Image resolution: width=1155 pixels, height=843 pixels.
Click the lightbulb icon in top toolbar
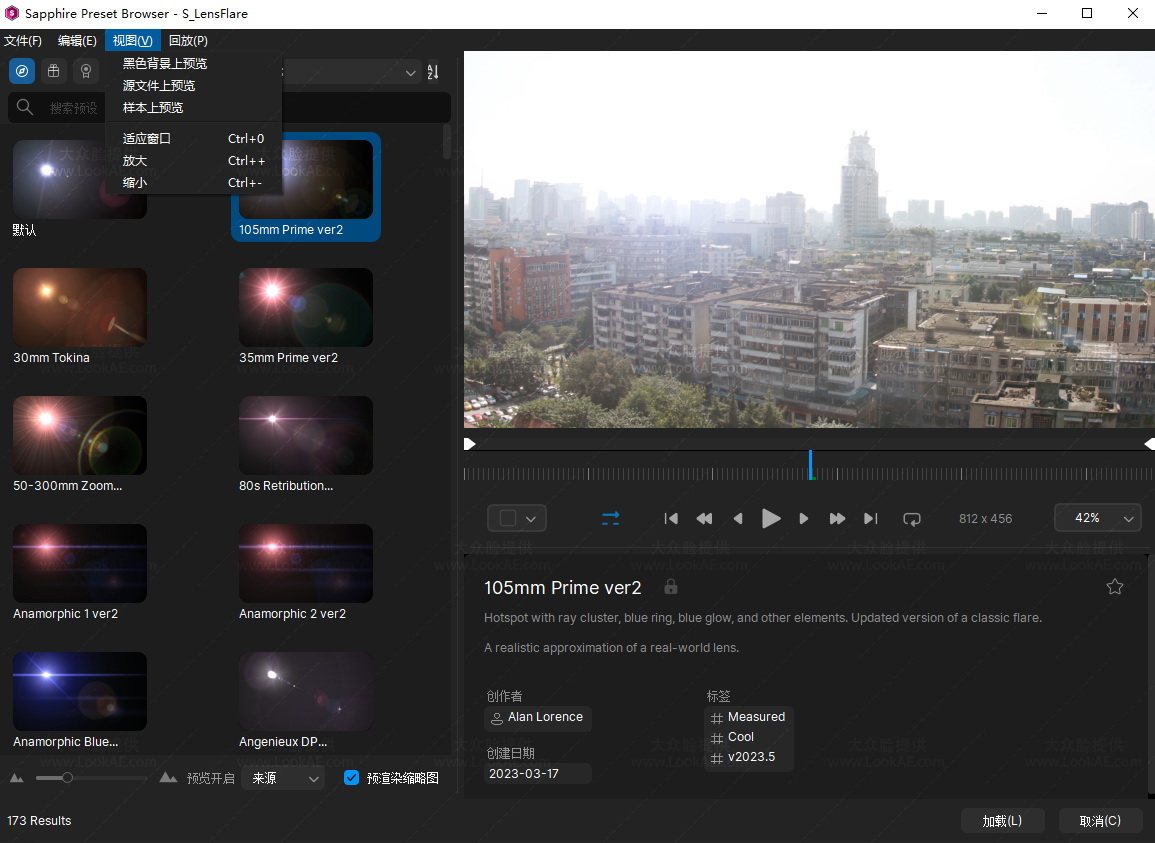86,71
